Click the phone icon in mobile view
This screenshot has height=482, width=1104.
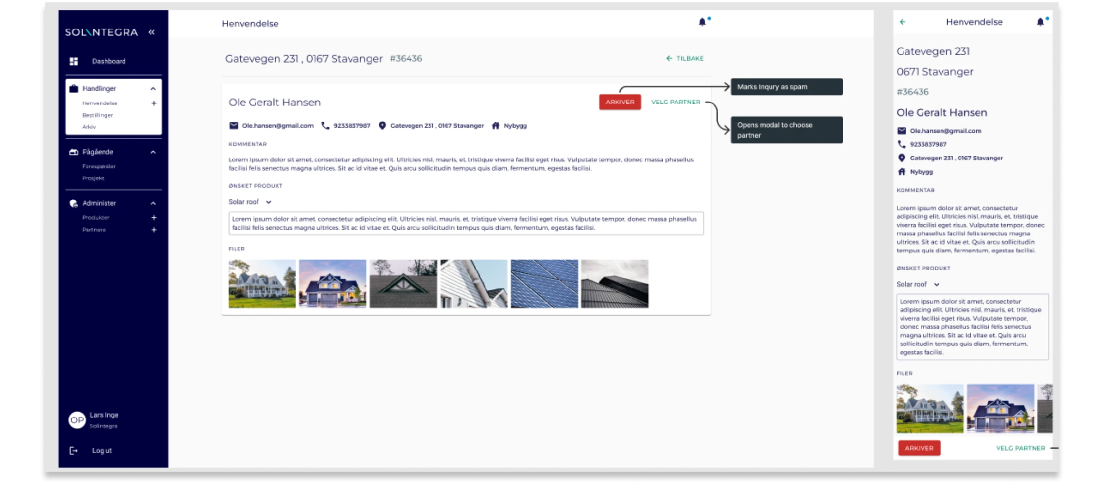click(x=901, y=144)
